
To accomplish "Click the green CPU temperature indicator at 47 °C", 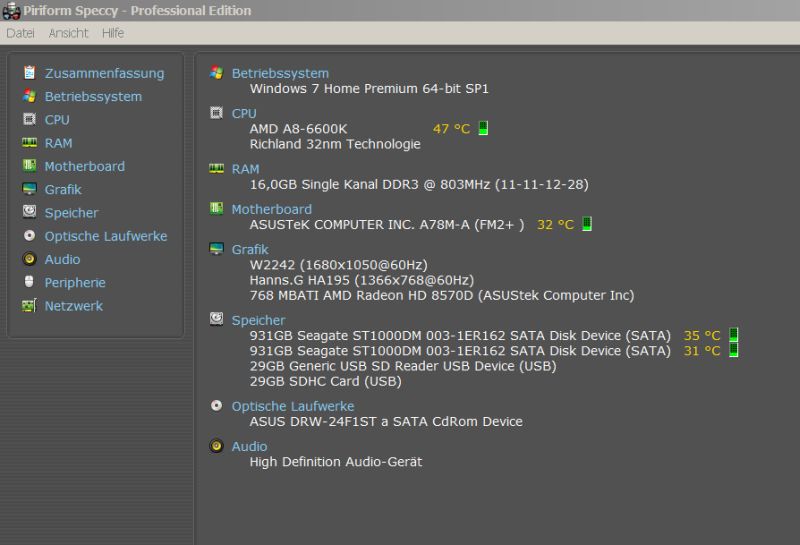I will (483, 128).
